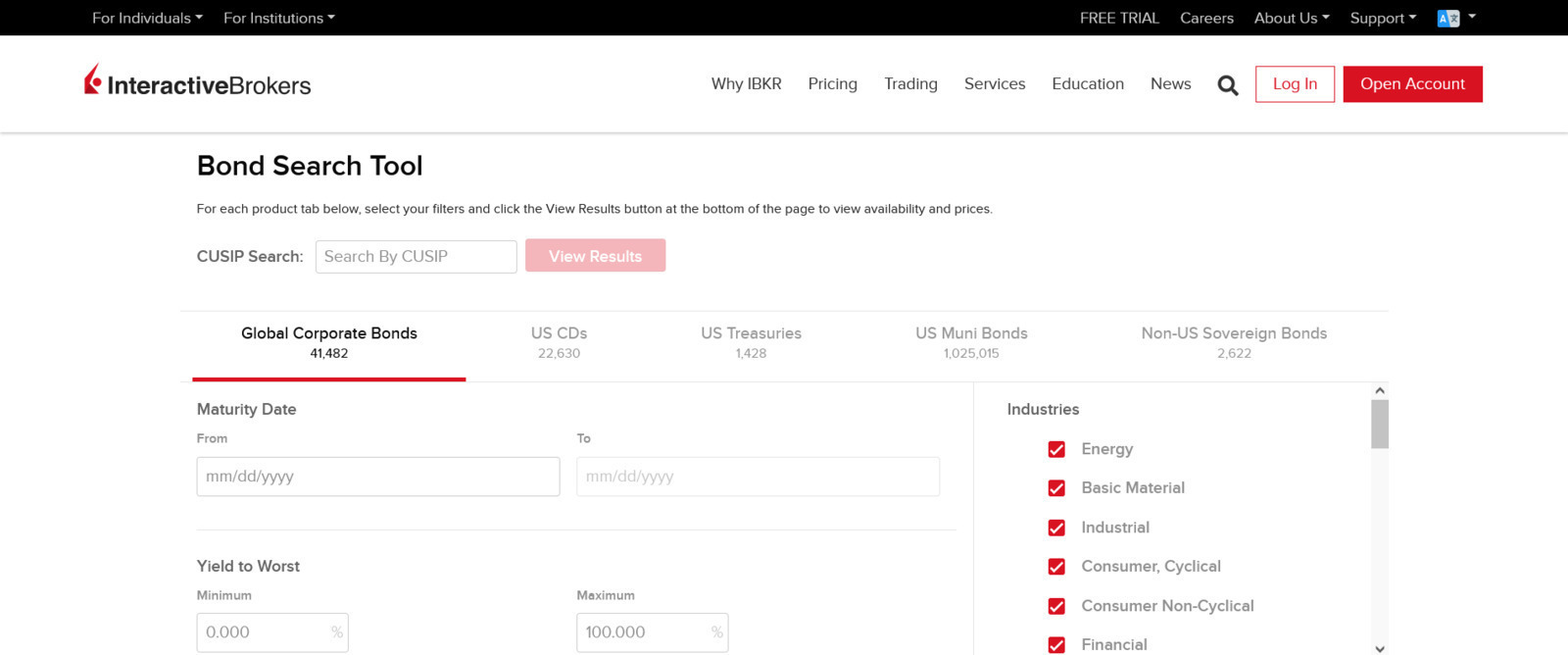1568x655 pixels.
Task: Focus the Search By CUSIP field
Action: [x=416, y=257]
